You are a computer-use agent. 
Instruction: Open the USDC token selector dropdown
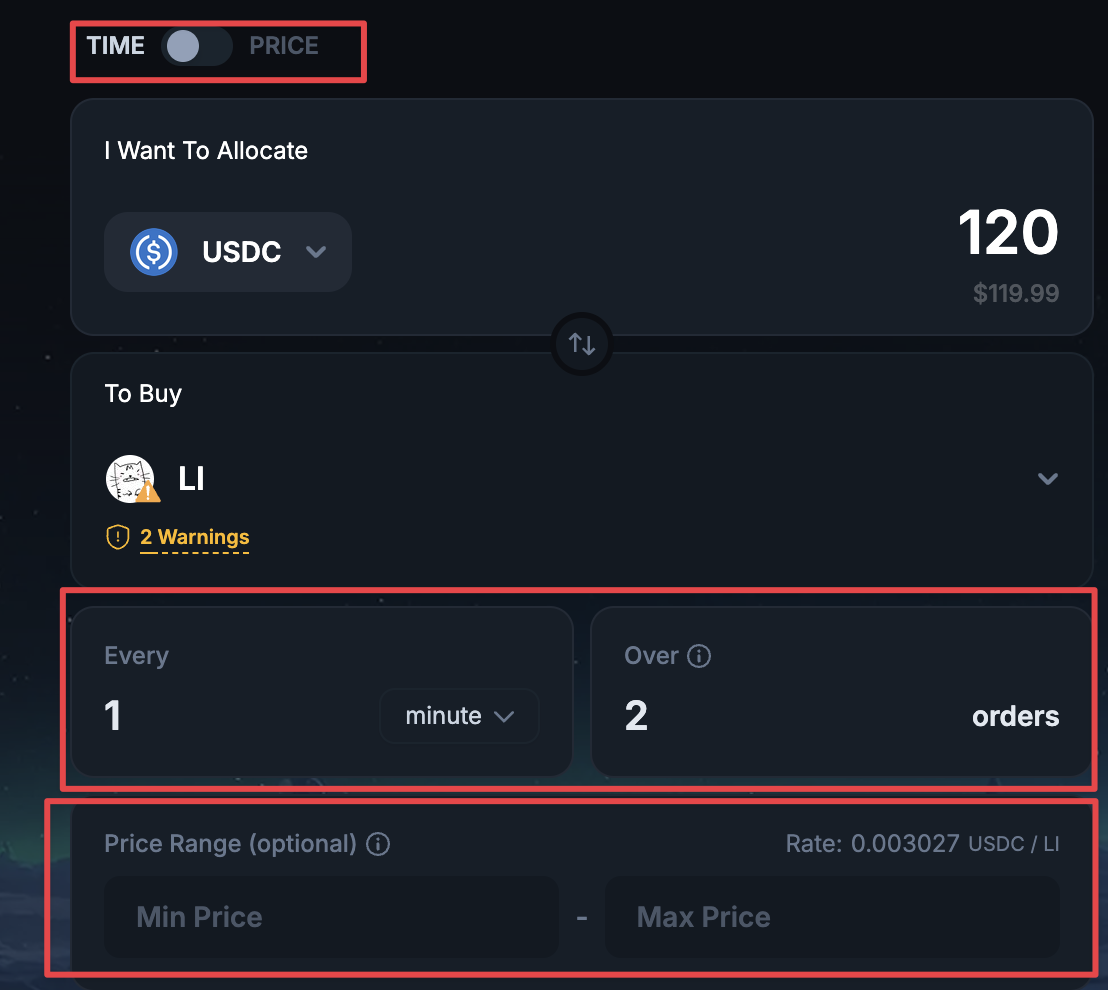pos(228,252)
